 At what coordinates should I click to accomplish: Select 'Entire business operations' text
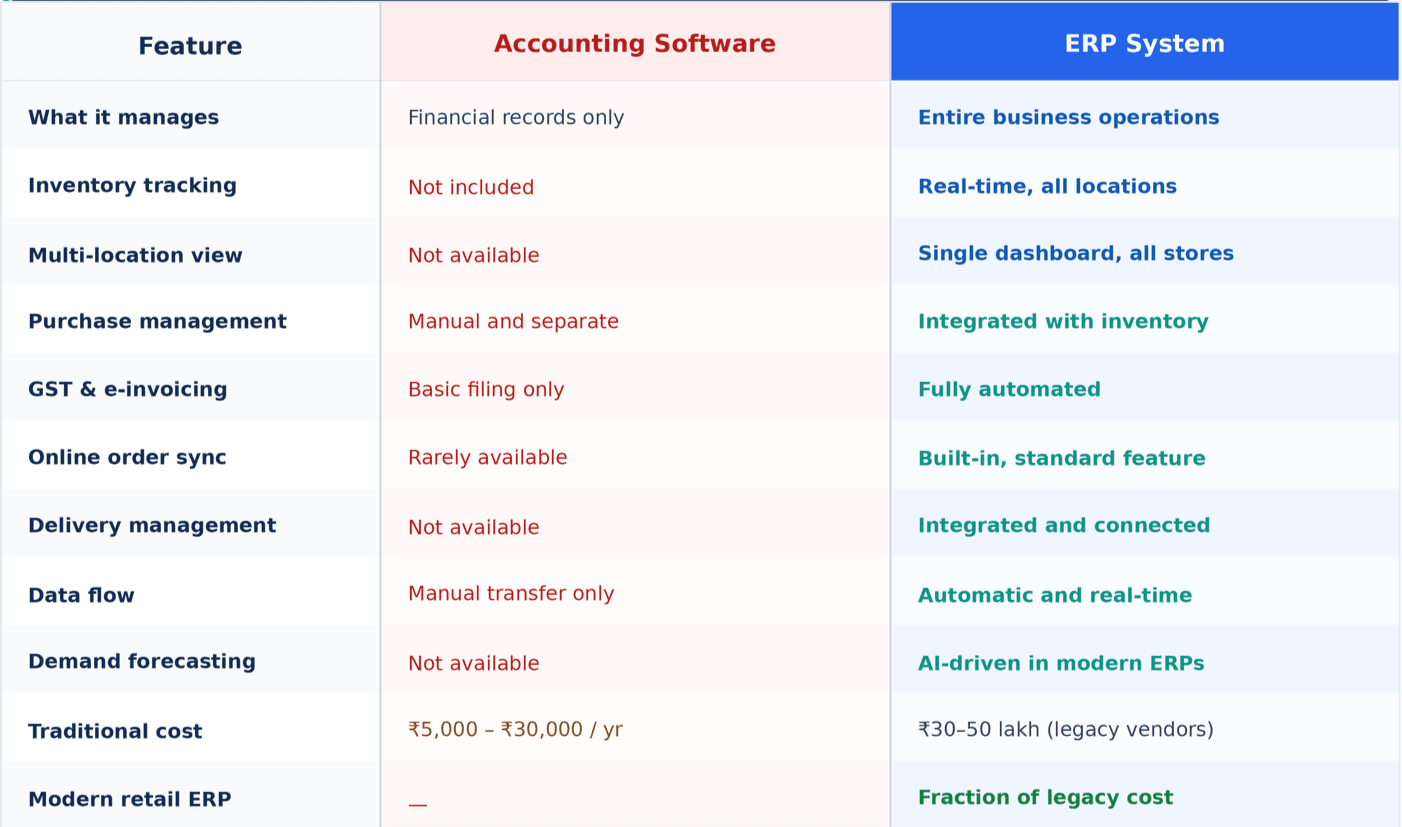[x=1068, y=118]
